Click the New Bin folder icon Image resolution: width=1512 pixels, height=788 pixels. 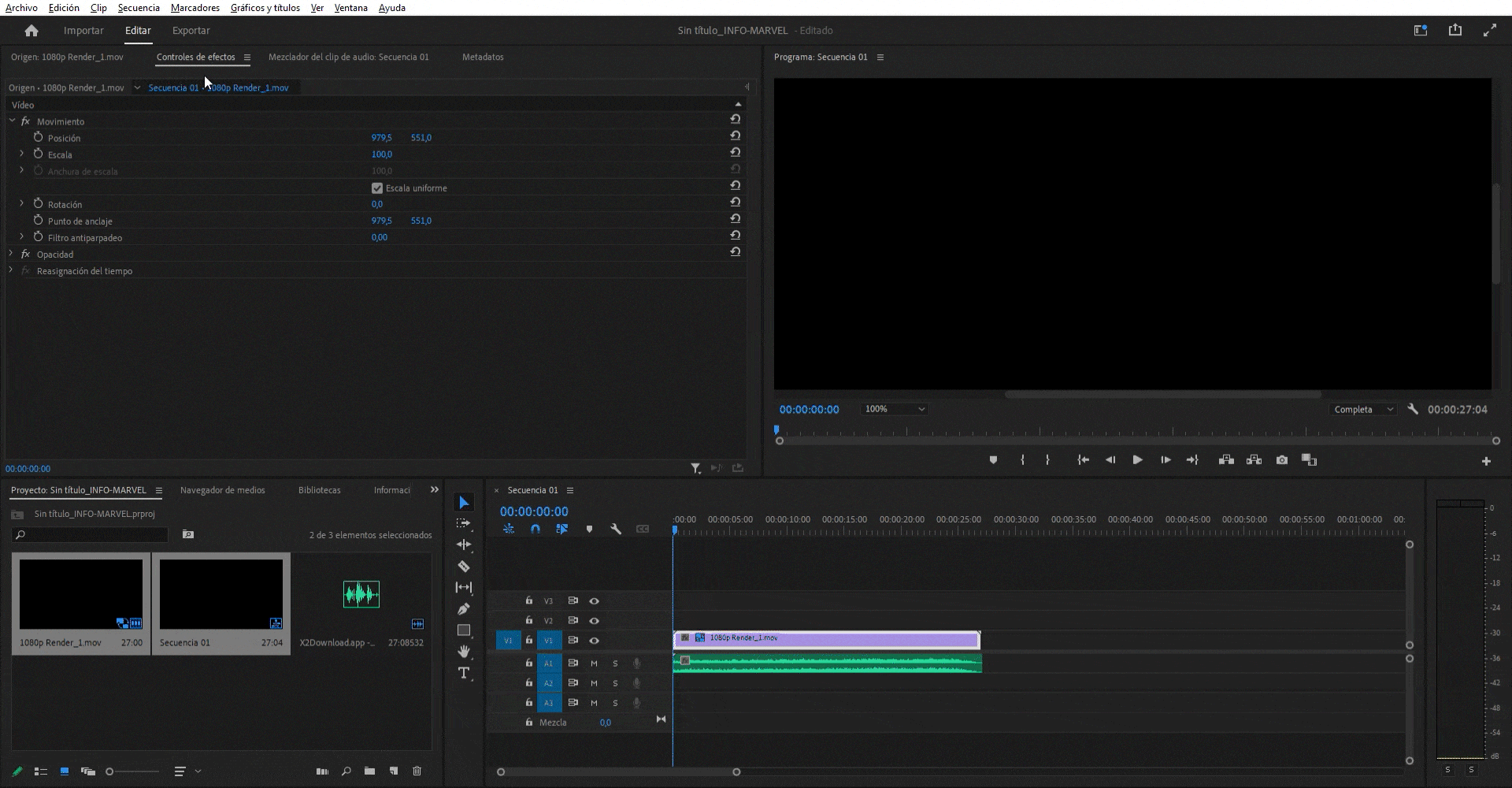(369, 771)
